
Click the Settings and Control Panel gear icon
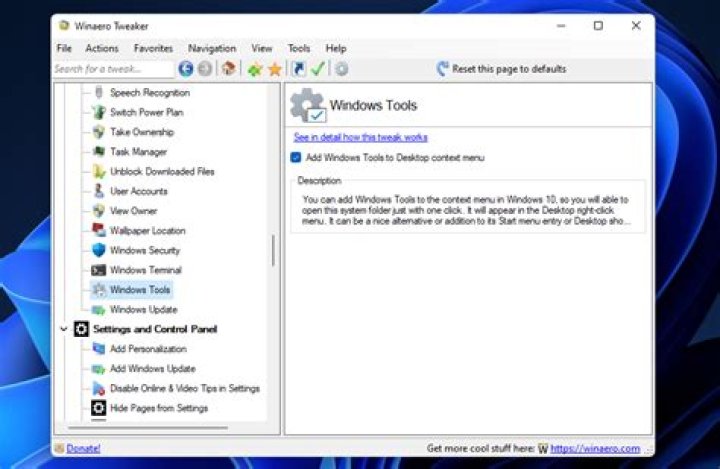coord(81,329)
